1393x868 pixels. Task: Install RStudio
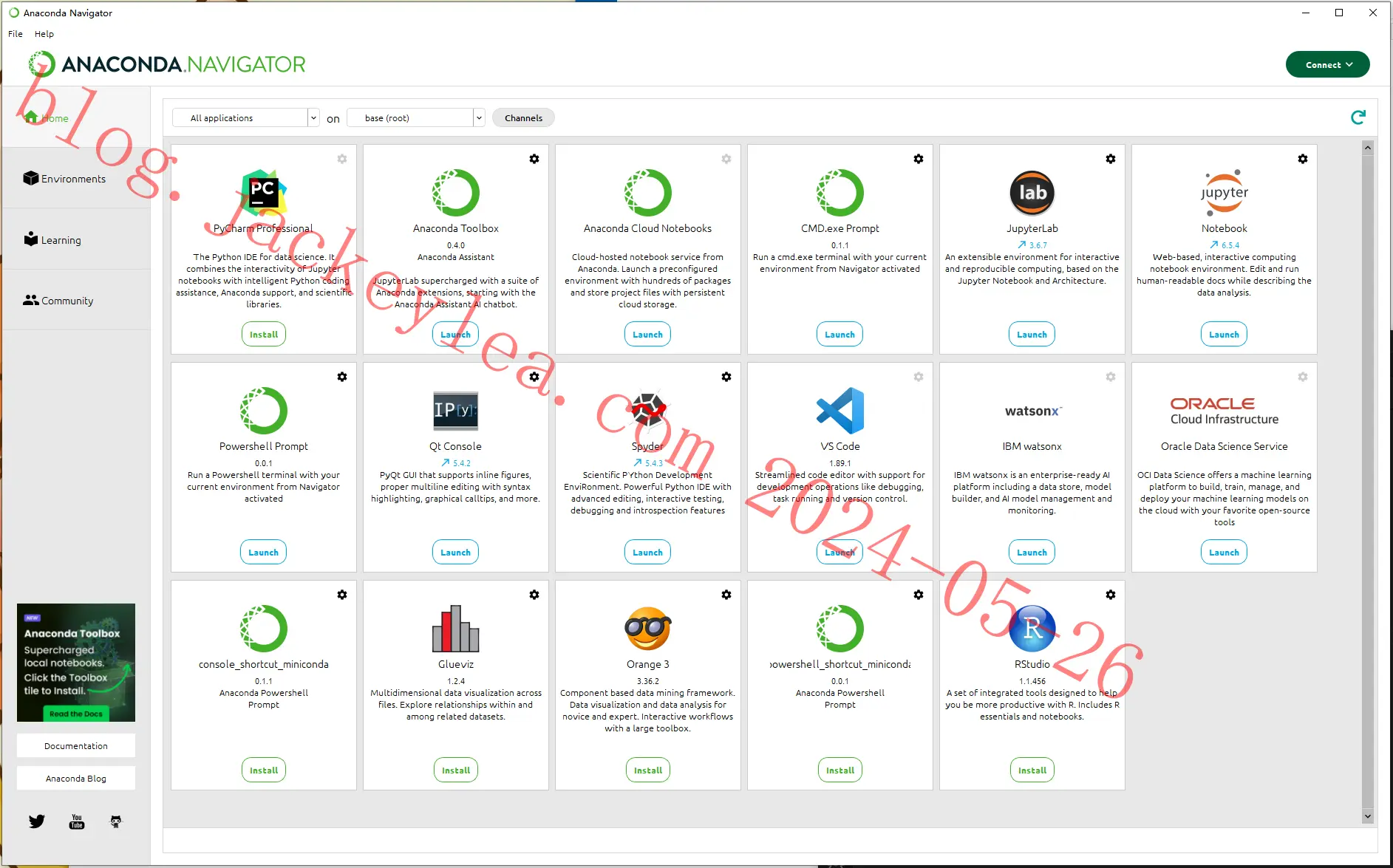pyautogui.click(x=1032, y=770)
